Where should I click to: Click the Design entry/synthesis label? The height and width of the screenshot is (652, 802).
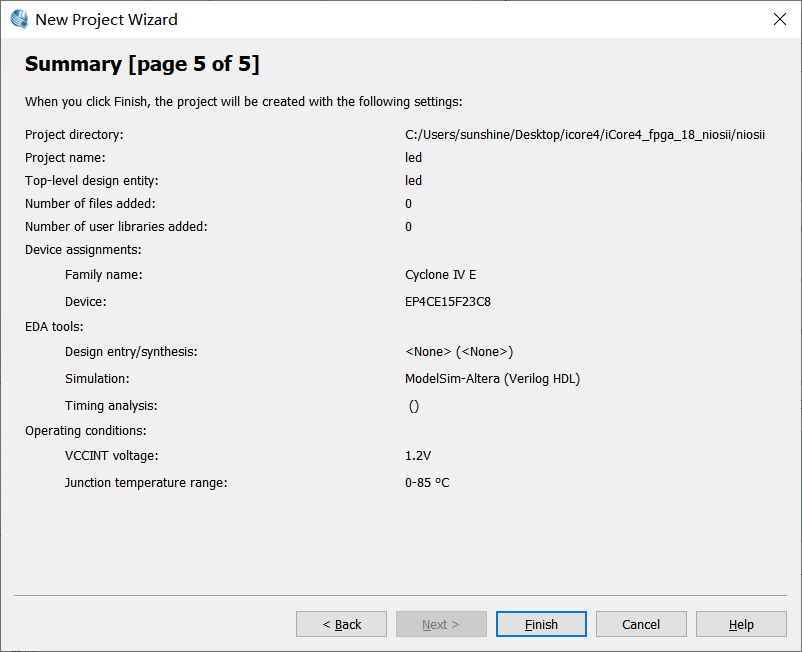[x=131, y=352]
